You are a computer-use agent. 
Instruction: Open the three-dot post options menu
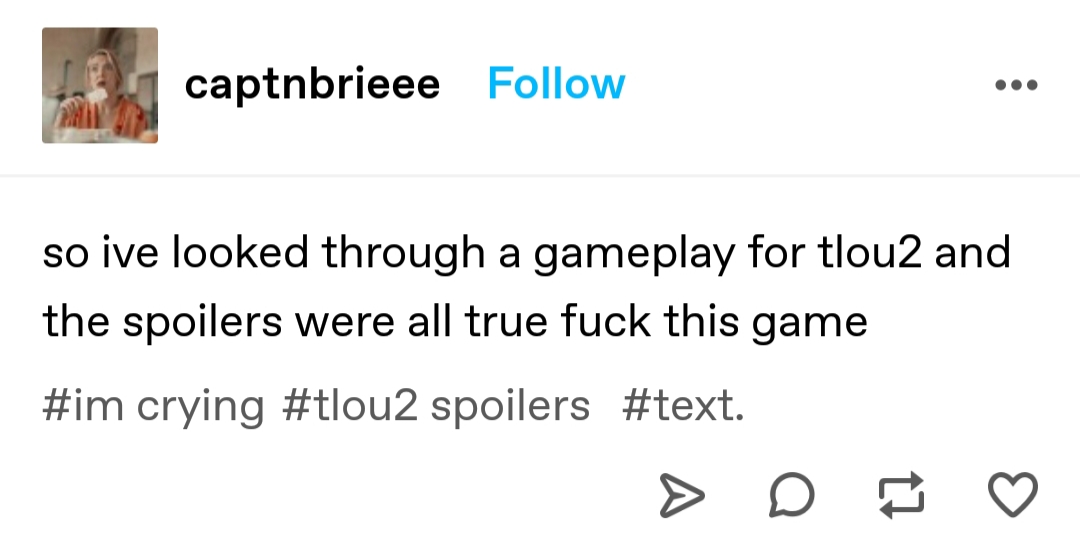tap(1016, 85)
